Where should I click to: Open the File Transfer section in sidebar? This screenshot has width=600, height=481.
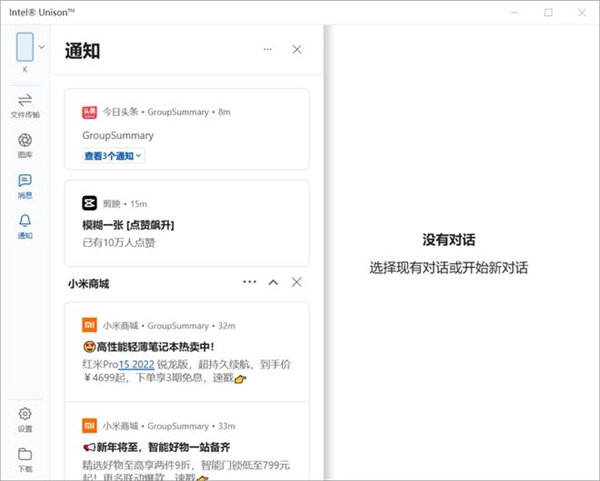tap(25, 104)
